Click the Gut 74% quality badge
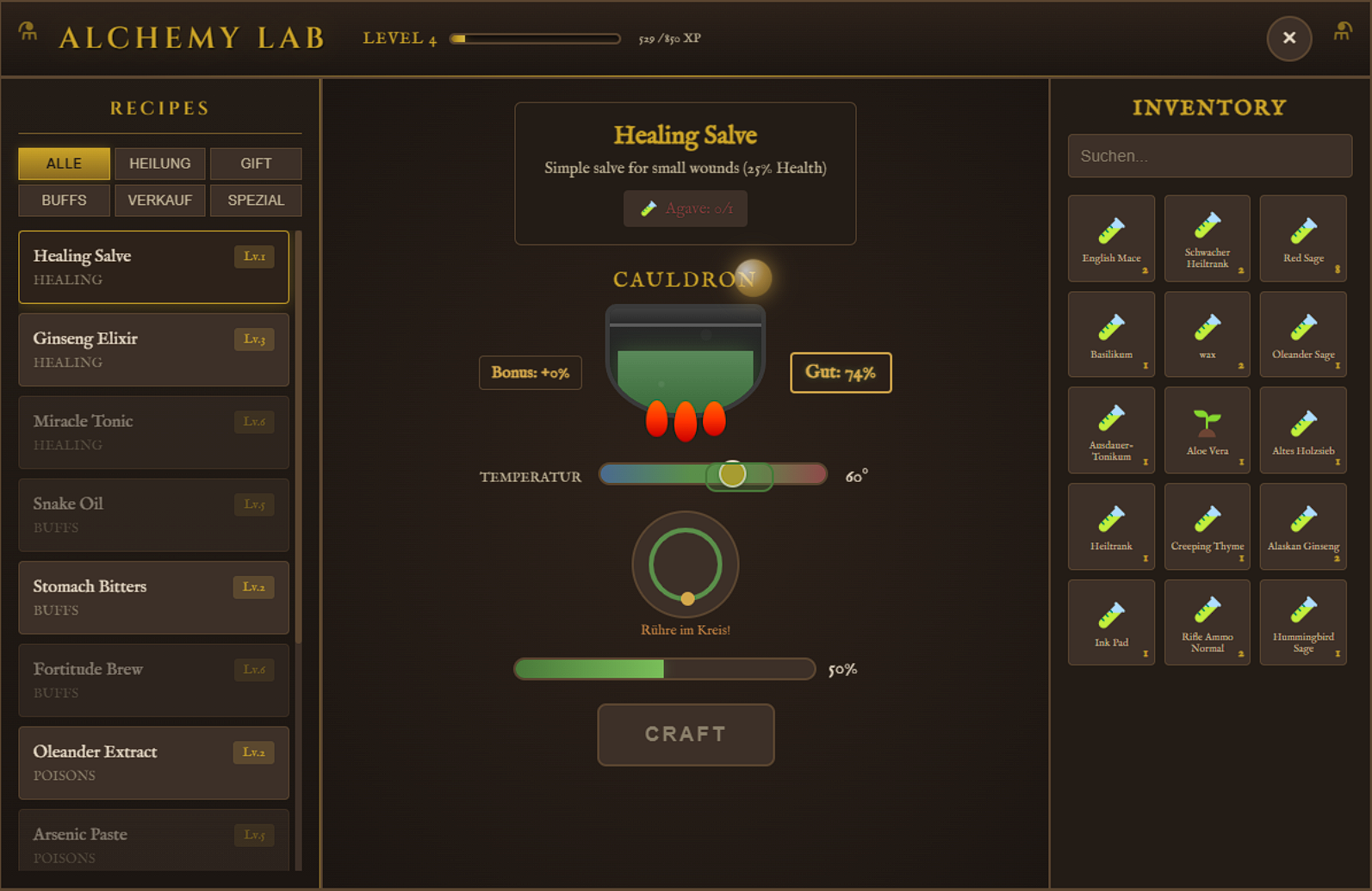 841,373
